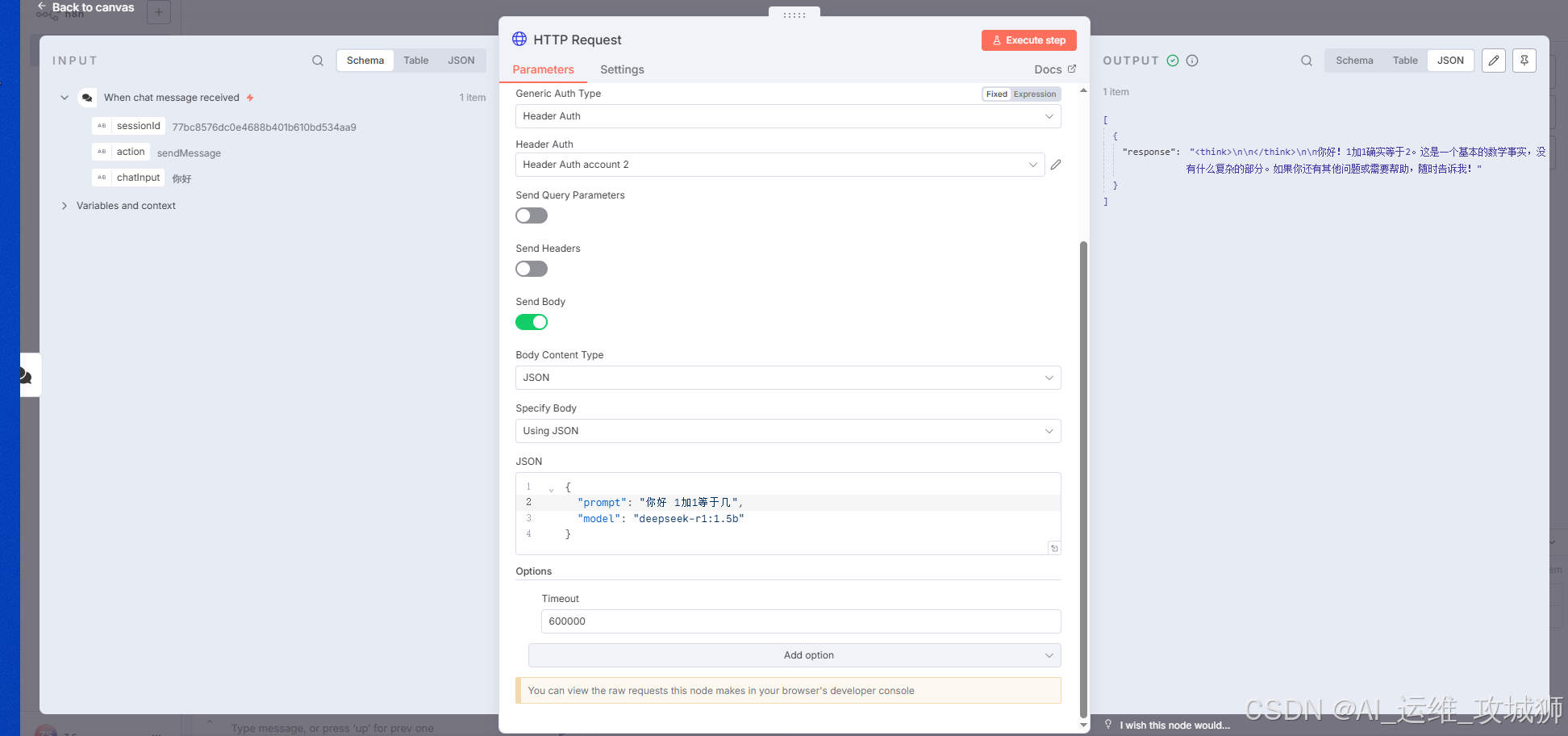Turn off Send Body switch
1568x736 pixels.
(532, 322)
